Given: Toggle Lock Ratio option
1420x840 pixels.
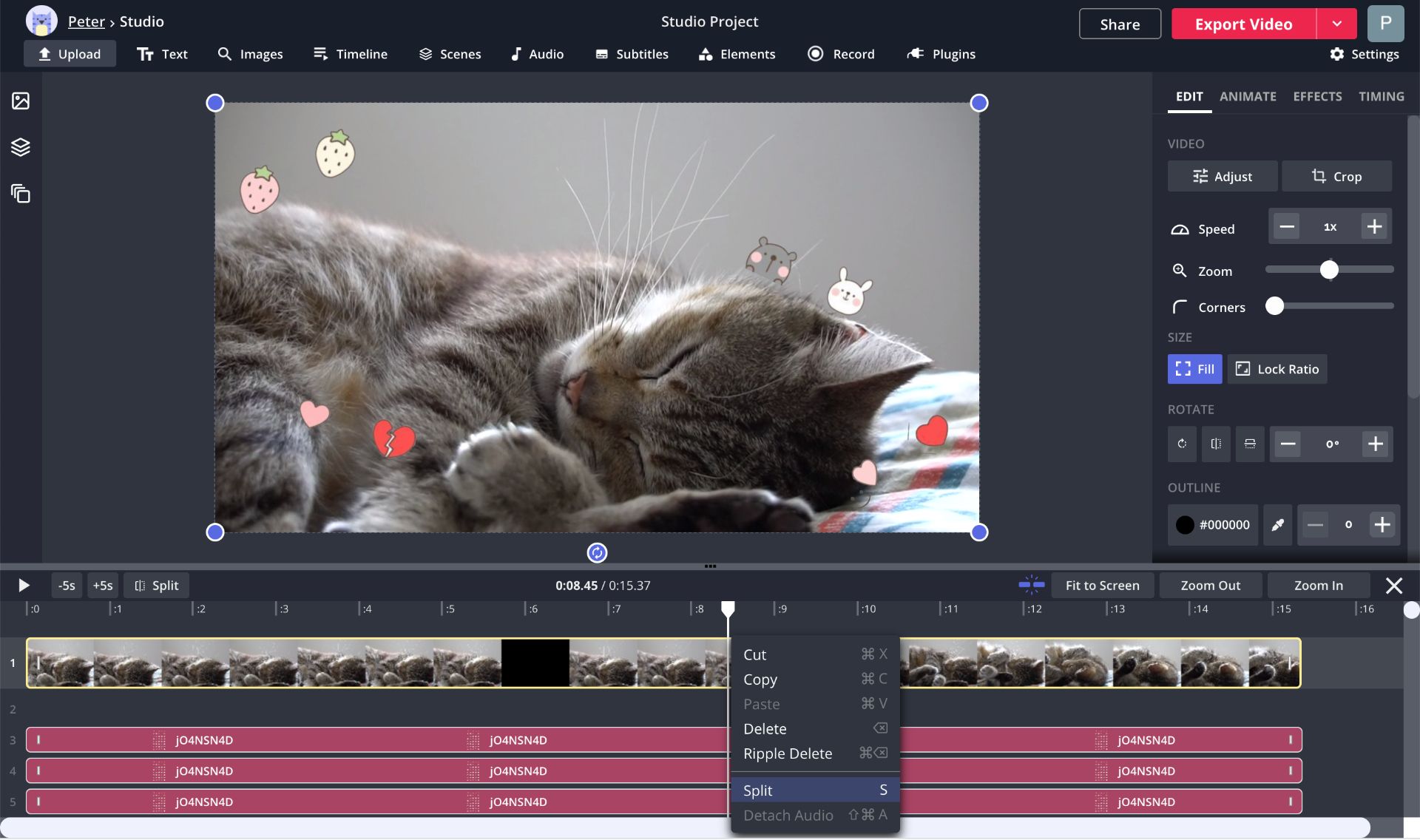Looking at the screenshot, I should 1277,369.
